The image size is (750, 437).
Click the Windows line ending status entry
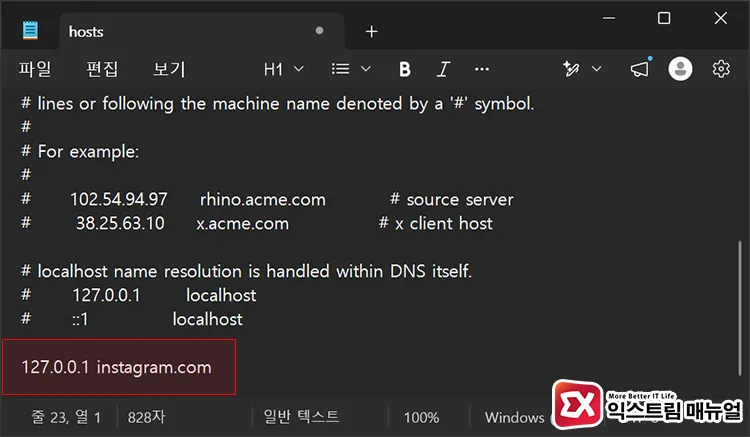click(515, 417)
